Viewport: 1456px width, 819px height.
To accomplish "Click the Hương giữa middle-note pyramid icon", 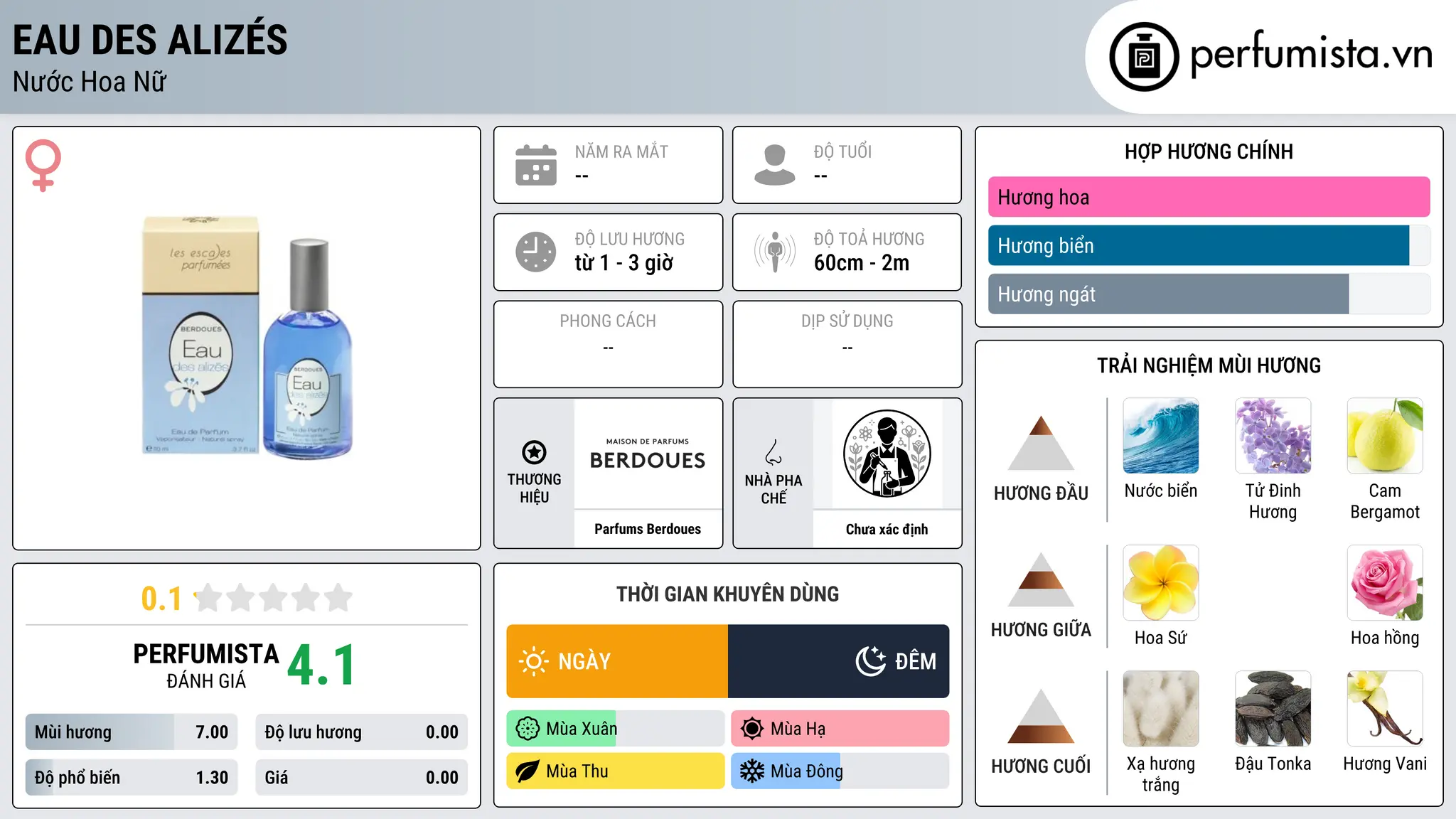I will (x=1041, y=579).
